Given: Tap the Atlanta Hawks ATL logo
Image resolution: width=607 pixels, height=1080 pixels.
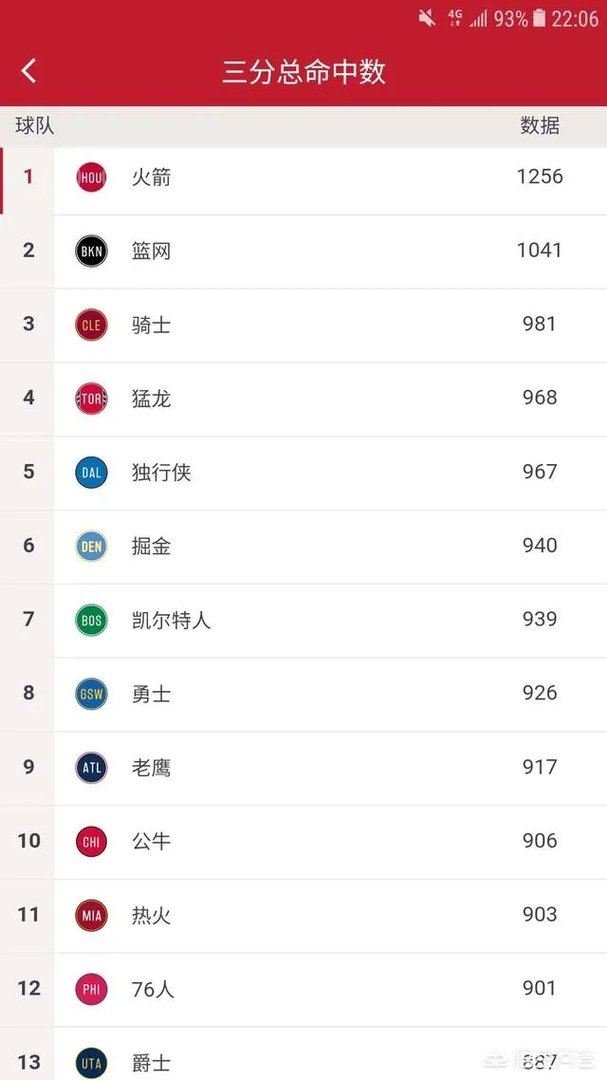Looking at the screenshot, I should click(x=91, y=767).
